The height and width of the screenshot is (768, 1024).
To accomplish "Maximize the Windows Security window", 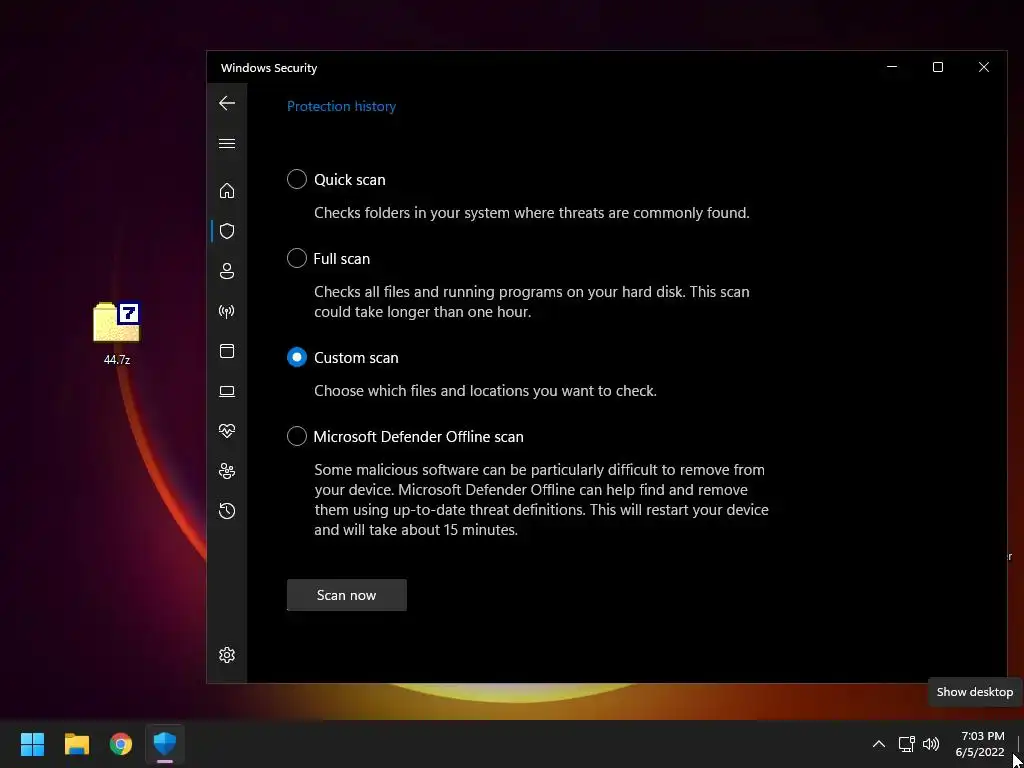I will 938,67.
